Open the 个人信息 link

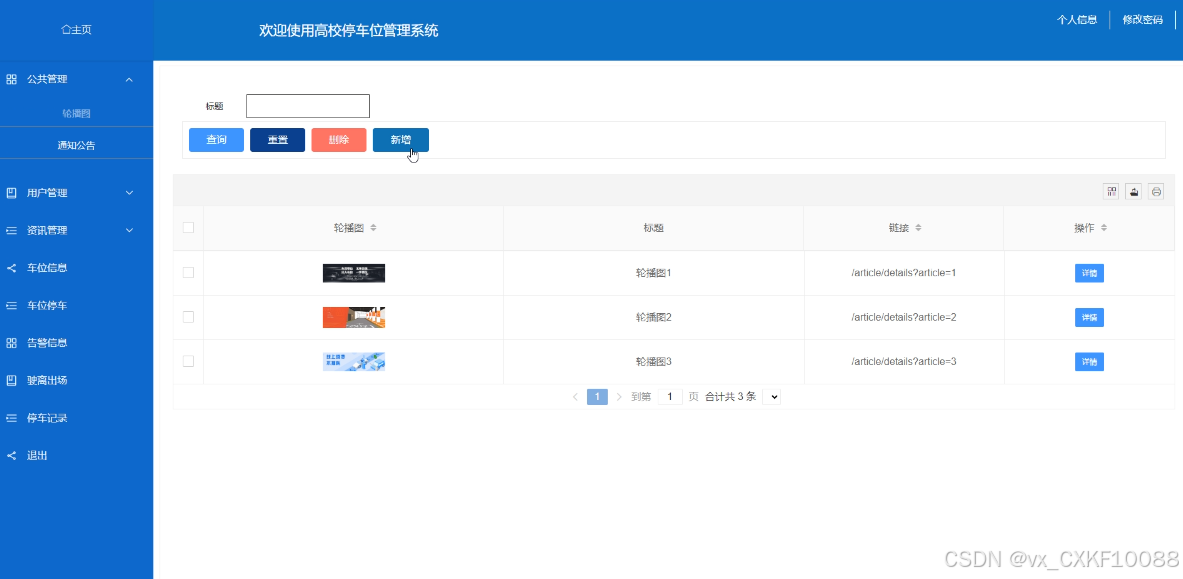pyautogui.click(x=1077, y=20)
